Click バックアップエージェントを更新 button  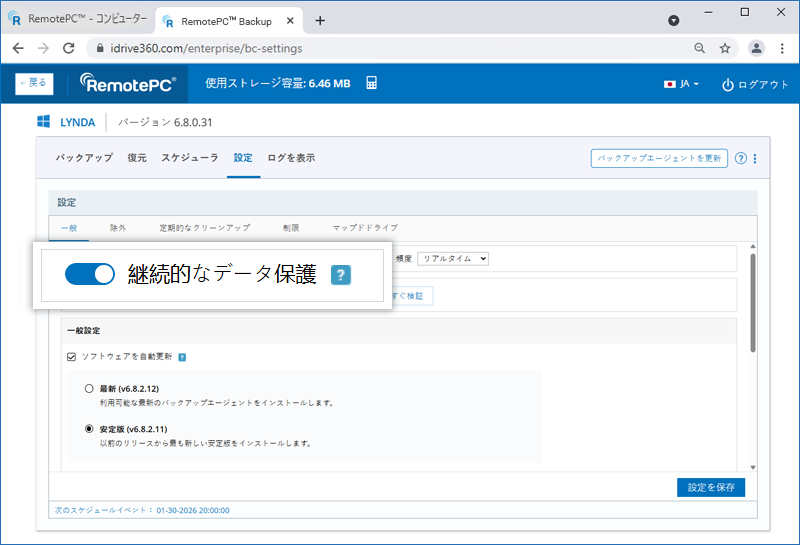[x=659, y=158]
